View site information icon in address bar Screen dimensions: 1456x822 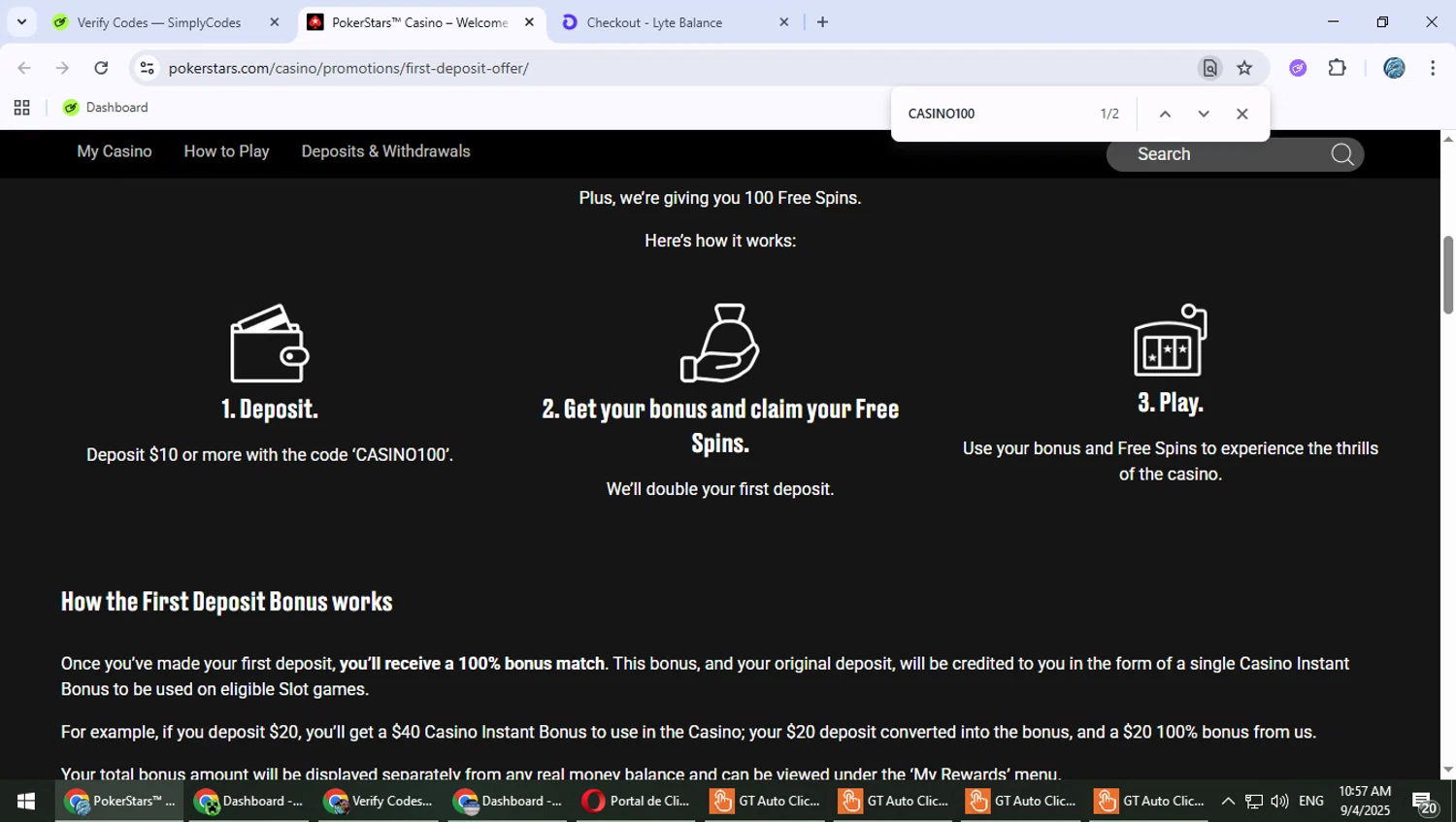tap(147, 68)
